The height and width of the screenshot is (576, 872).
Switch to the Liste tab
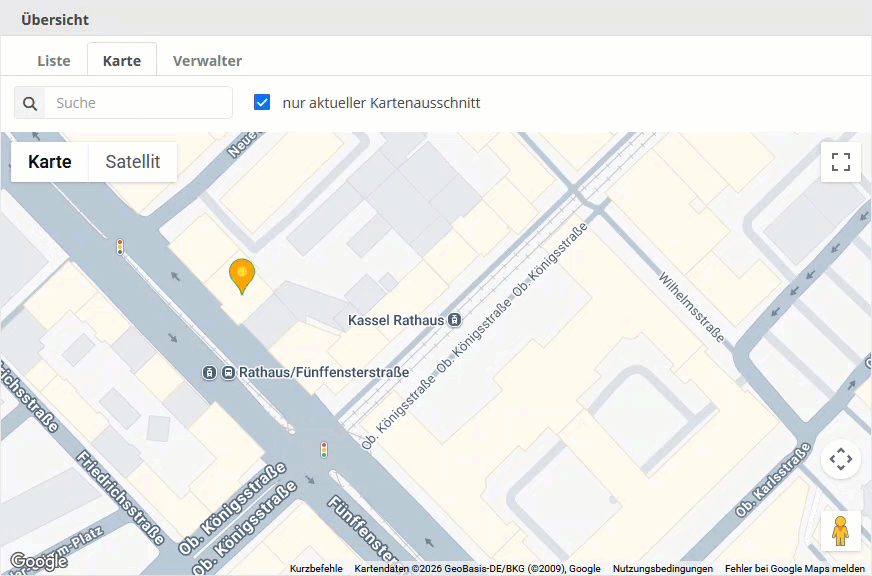[x=54, y=61]
